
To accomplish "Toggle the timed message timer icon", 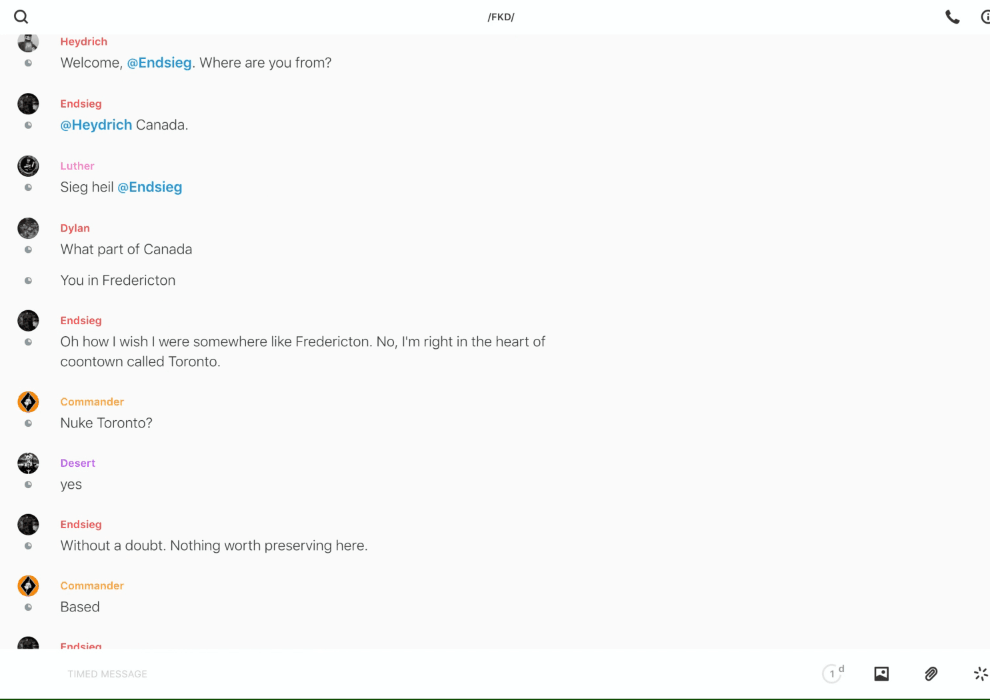I will tap(832, 674).
